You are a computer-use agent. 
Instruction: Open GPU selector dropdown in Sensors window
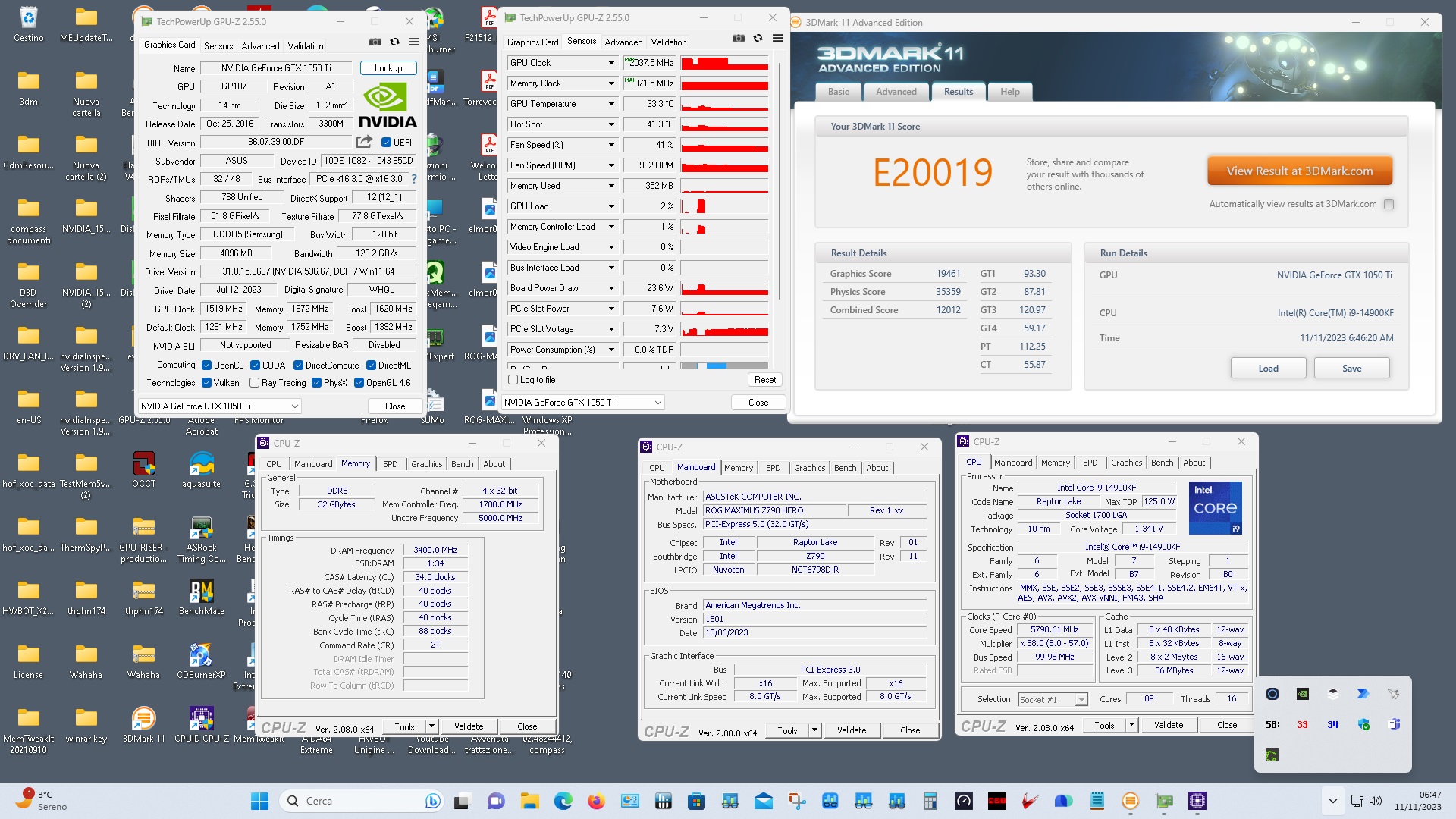click(583, 402)
